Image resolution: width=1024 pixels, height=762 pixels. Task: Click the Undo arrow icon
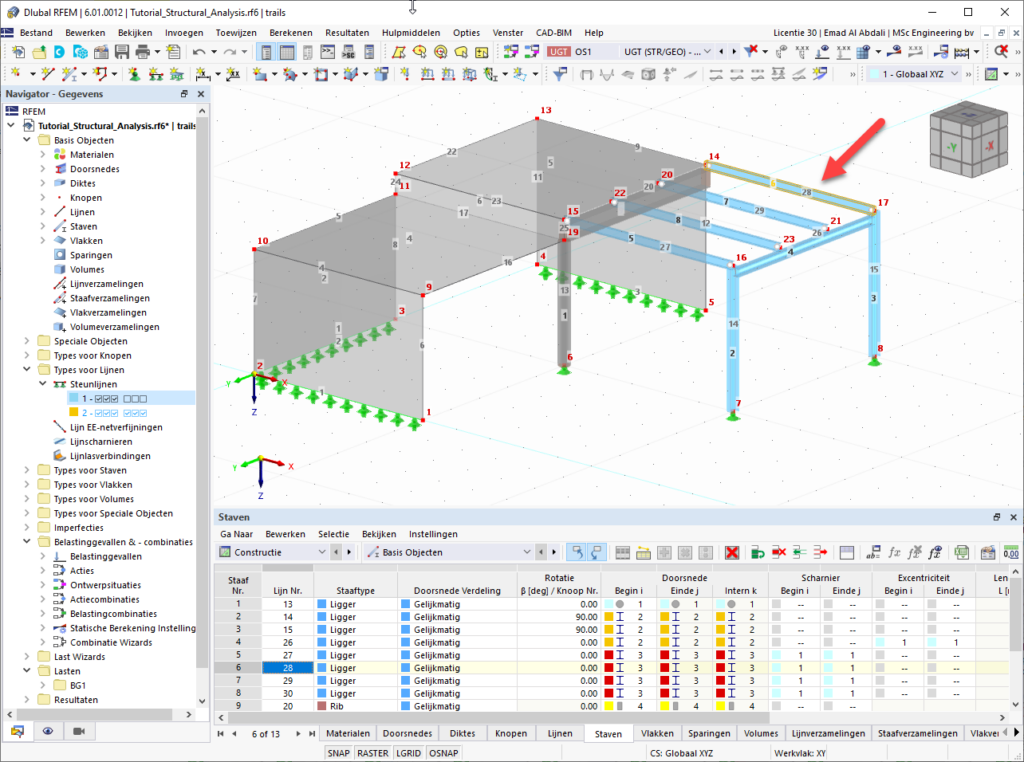(x=199, y=52)
